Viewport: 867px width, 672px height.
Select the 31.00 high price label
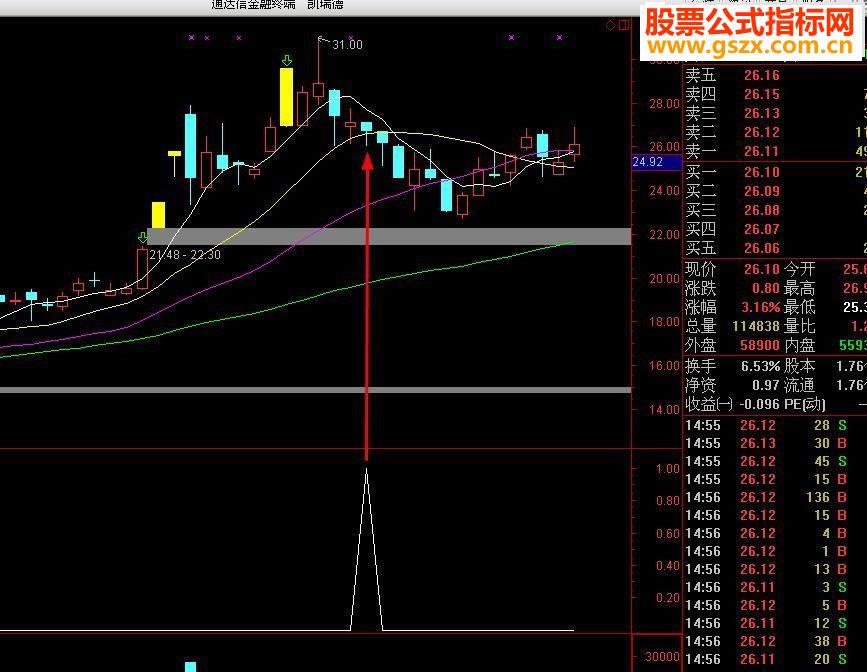pos(347,45)
